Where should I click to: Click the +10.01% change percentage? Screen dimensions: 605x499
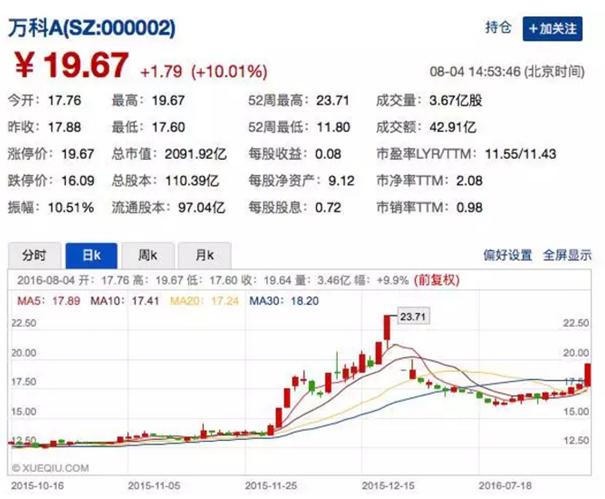click(230, 71)
